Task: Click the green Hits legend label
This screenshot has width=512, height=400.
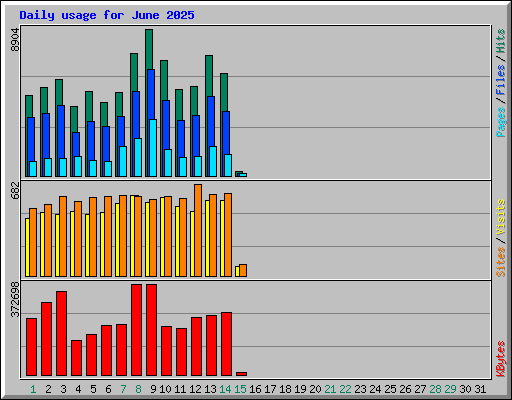Action: [501, 41]
